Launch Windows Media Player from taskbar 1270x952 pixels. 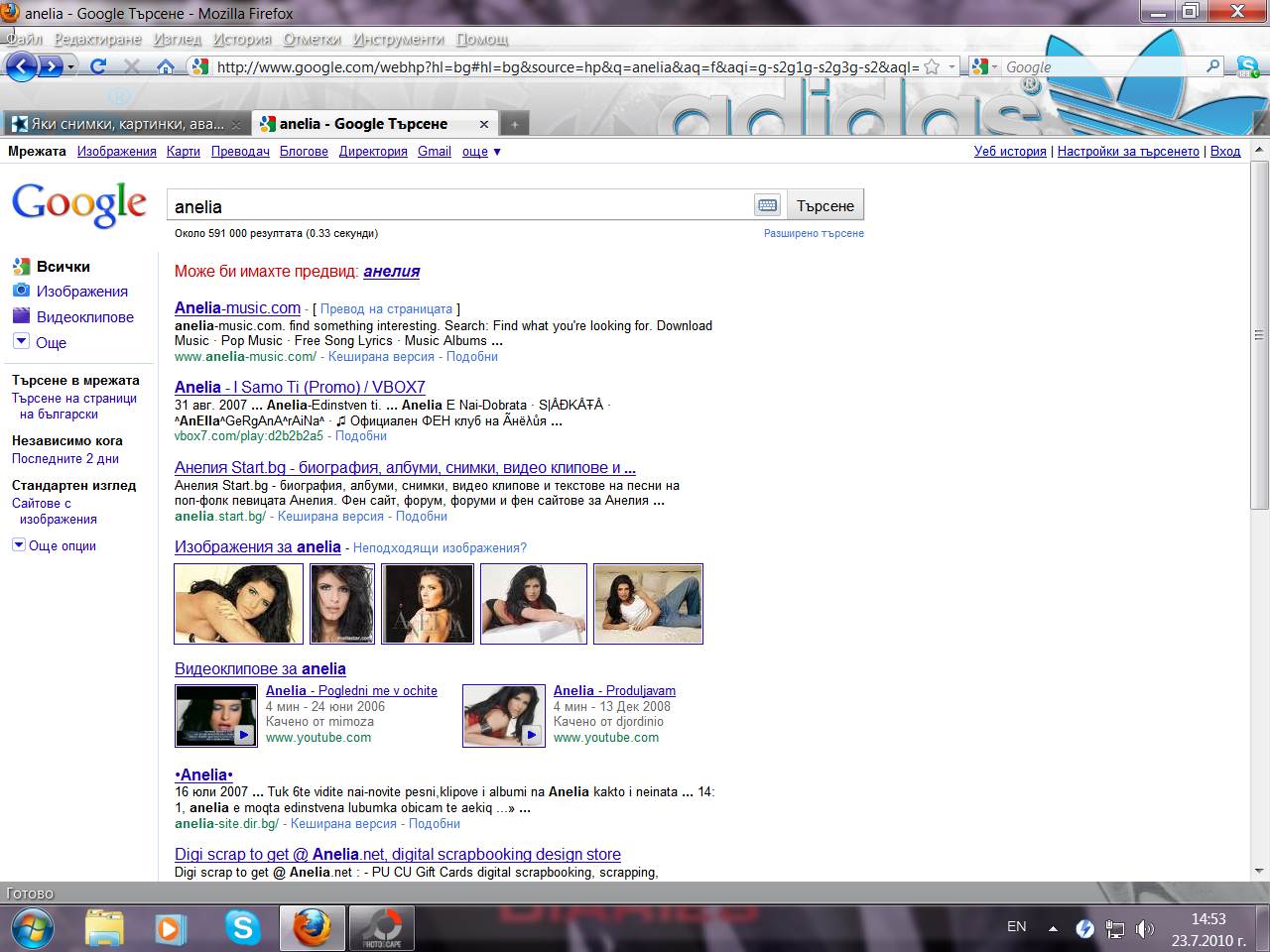[170, 928]
